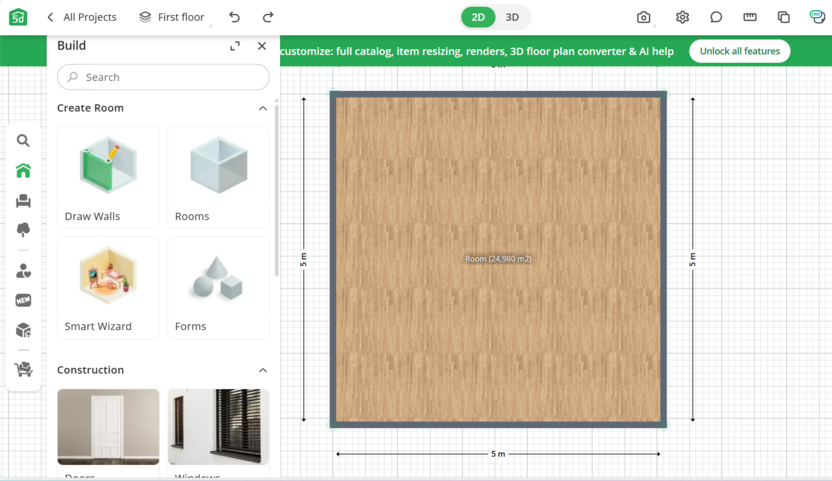Screen dimensions: 832x481
Task: Select the ruler measurement tool
Action: tap(750, 17)
